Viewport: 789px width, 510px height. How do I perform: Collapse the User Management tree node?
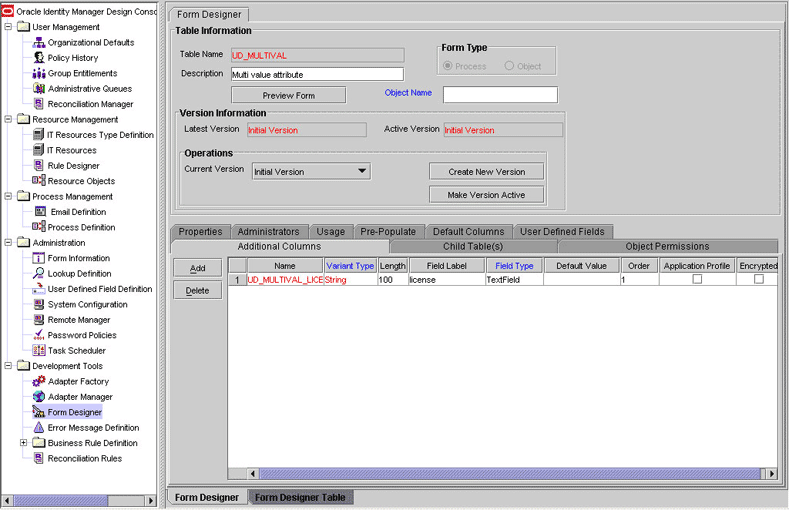tap(8, 27)
